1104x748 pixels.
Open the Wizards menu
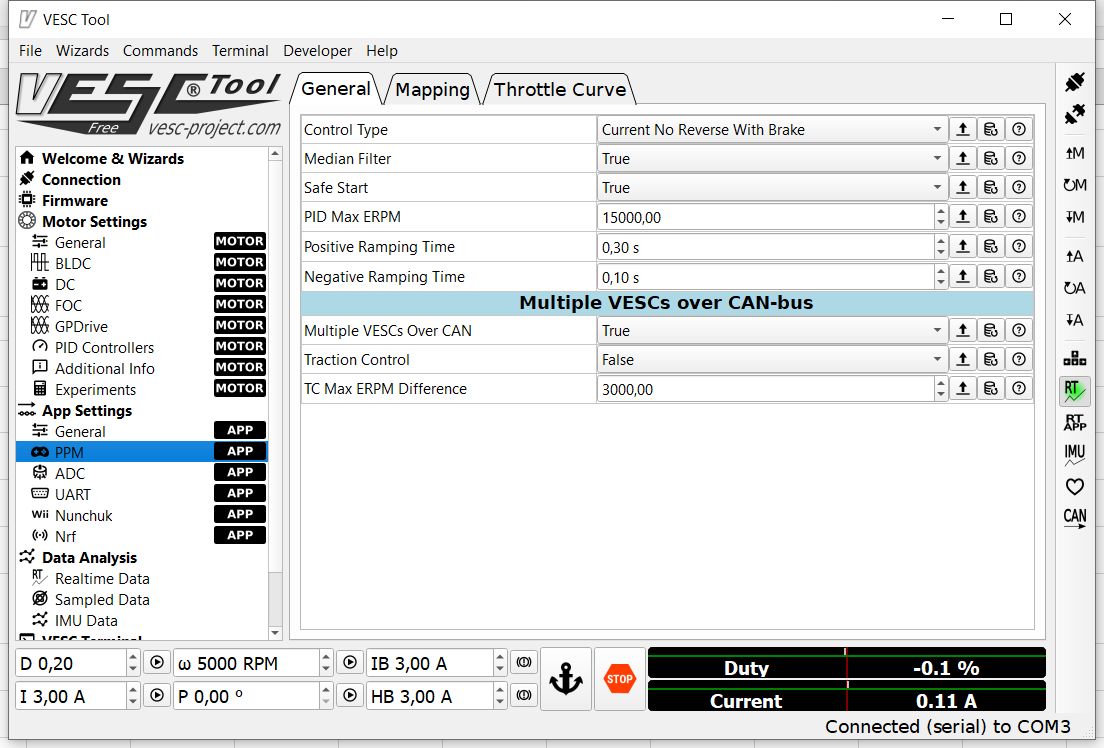(82, 51)
